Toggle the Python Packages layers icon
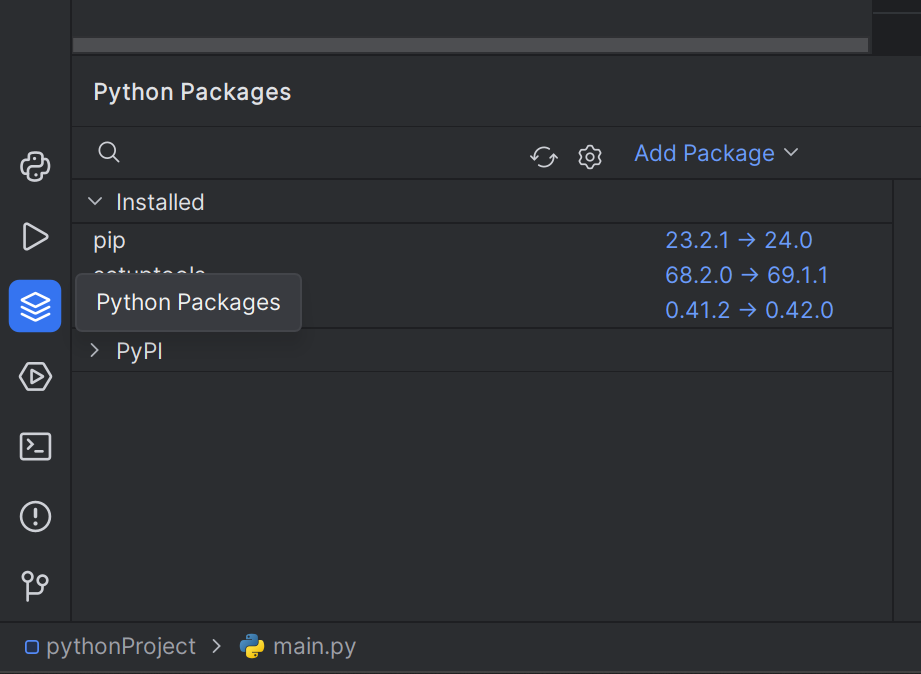 click(x=35, y=306)
